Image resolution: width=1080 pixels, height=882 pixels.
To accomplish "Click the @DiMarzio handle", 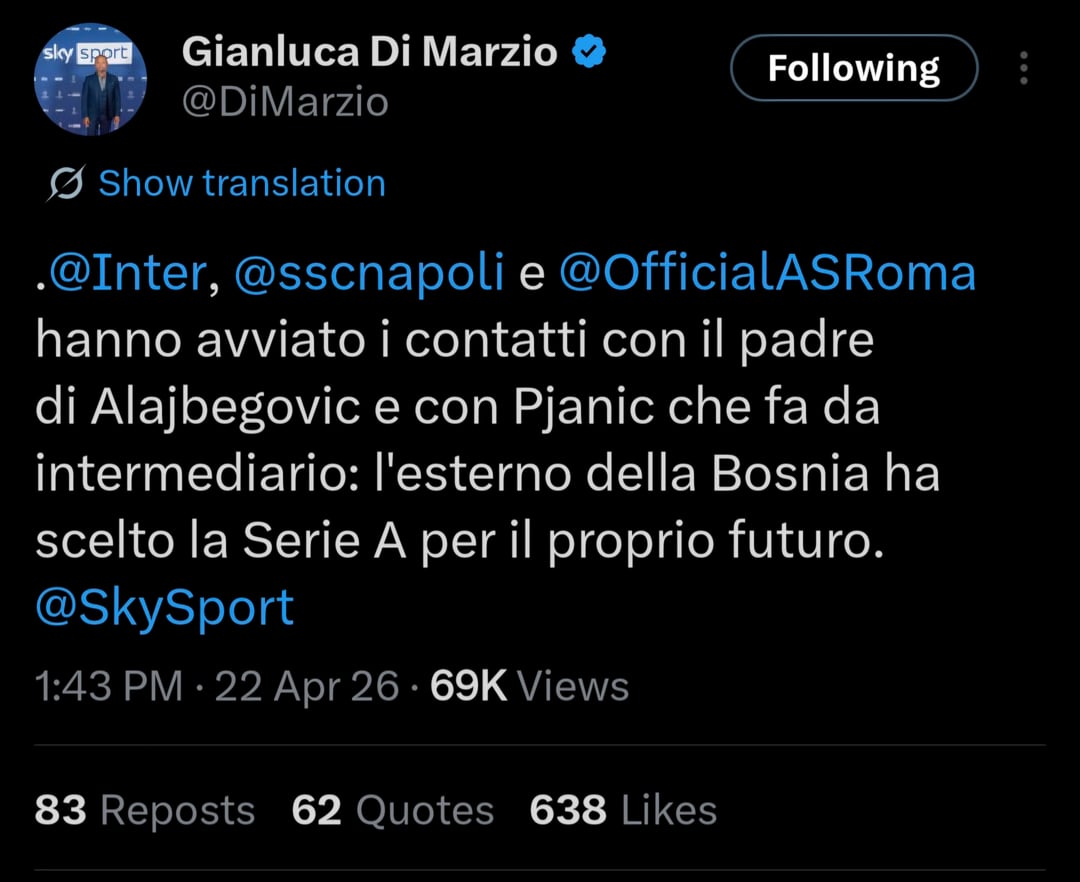I will pyautogui.click(x=285, y=102).
